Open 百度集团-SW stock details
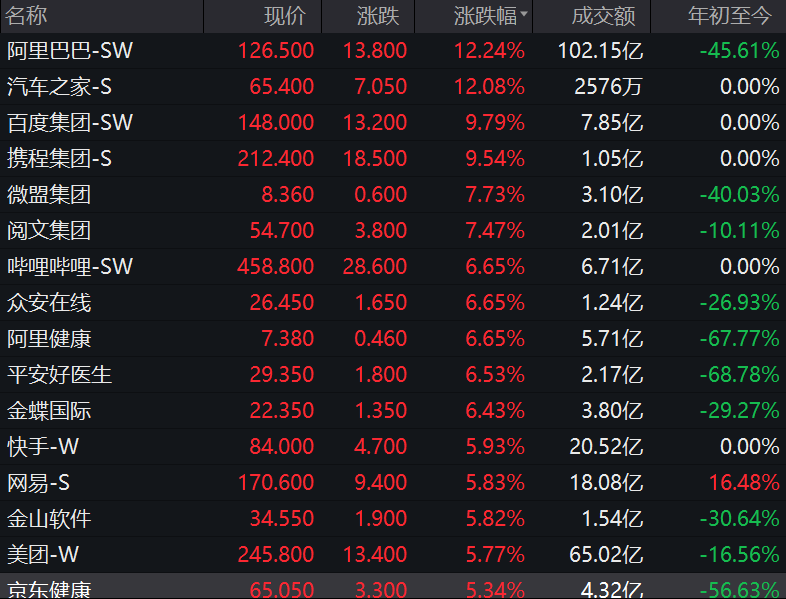 coord(393,123)
